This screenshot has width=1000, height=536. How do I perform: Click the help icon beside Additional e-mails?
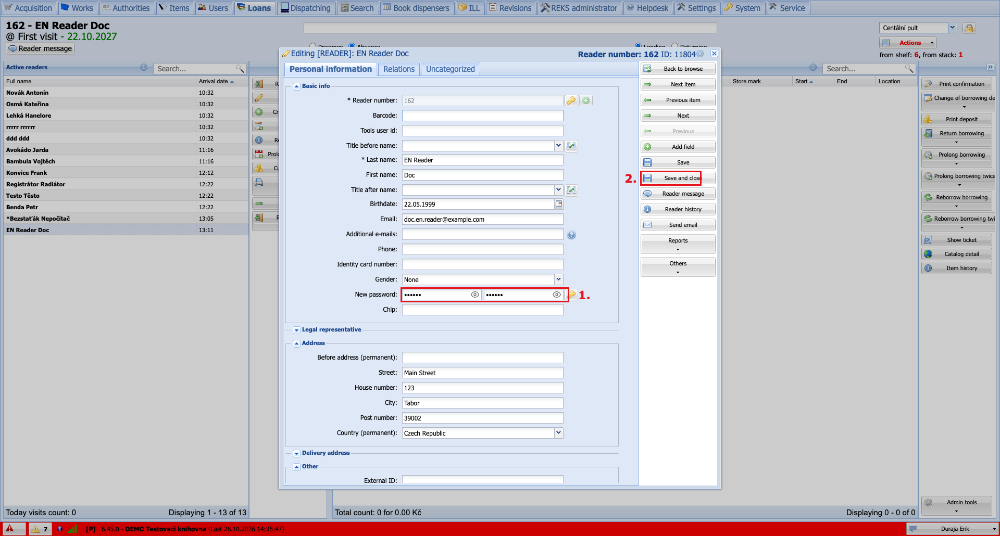[571, 235]
